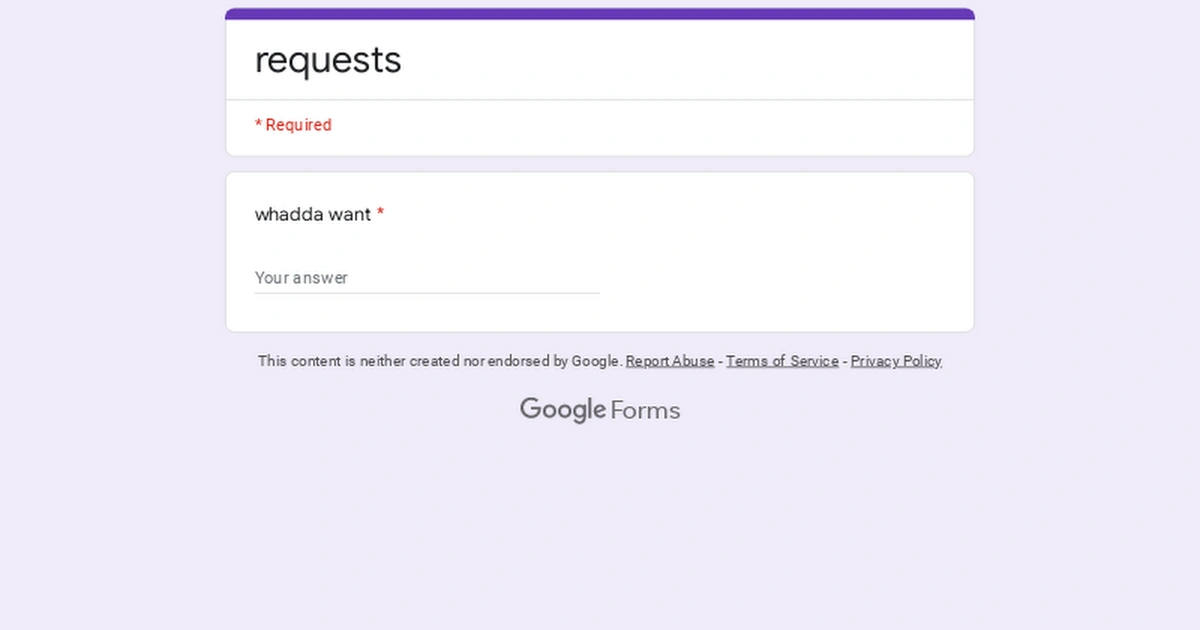Image resolution: width=1200 pixels, height=630 pixels.
Task: Open the Terms of Service link
Action: click(x=782, y=361)
